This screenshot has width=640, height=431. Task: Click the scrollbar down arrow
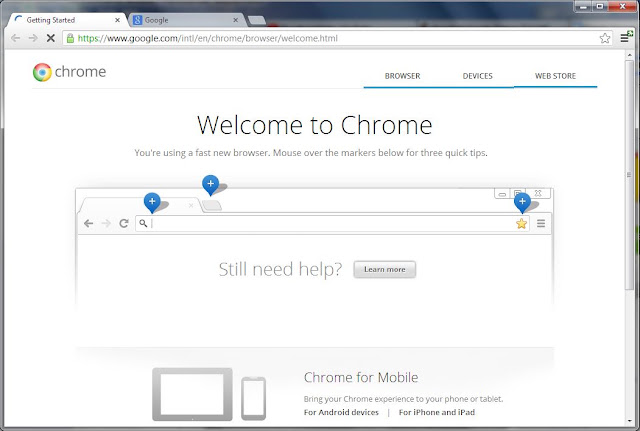point(629,421)
